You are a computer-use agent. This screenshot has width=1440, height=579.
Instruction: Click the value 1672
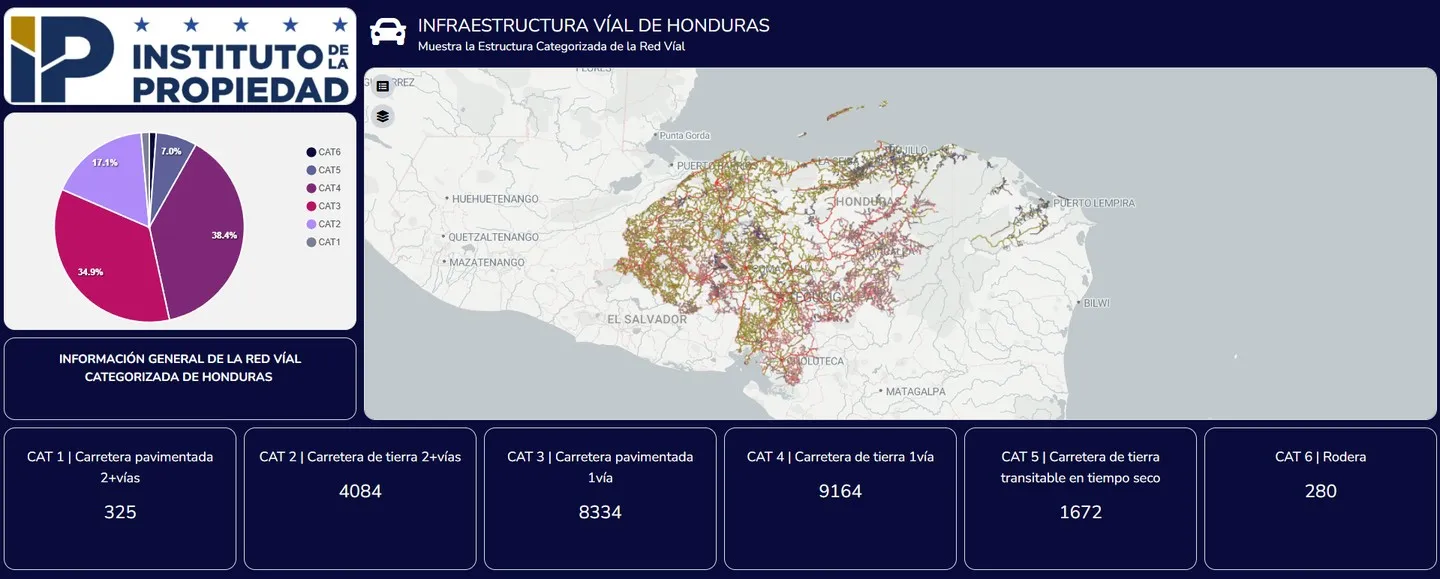coord(1080,512)
